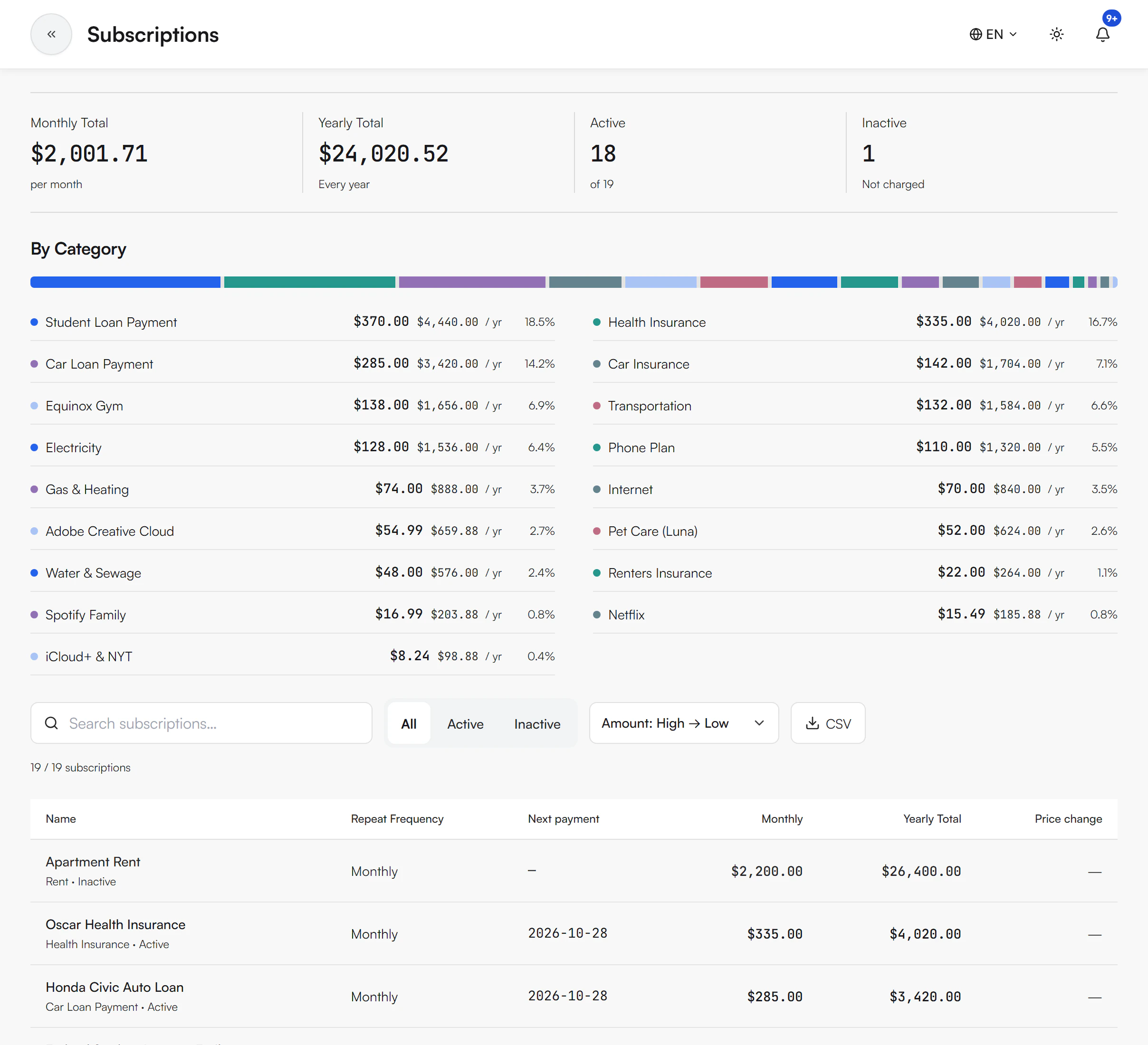Click the $285.00 monthly cell for Honda Civic
Screen dimensions: 1148x1045
click(x=775, y=997)
